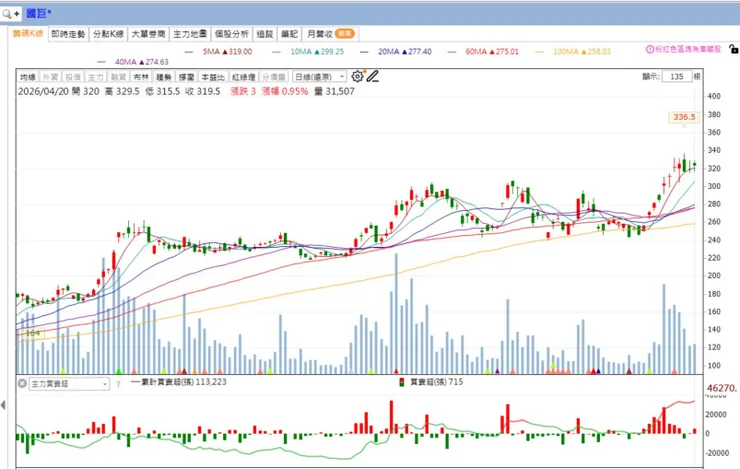Click the orange badge beside 月營收

tap(345, 34)
